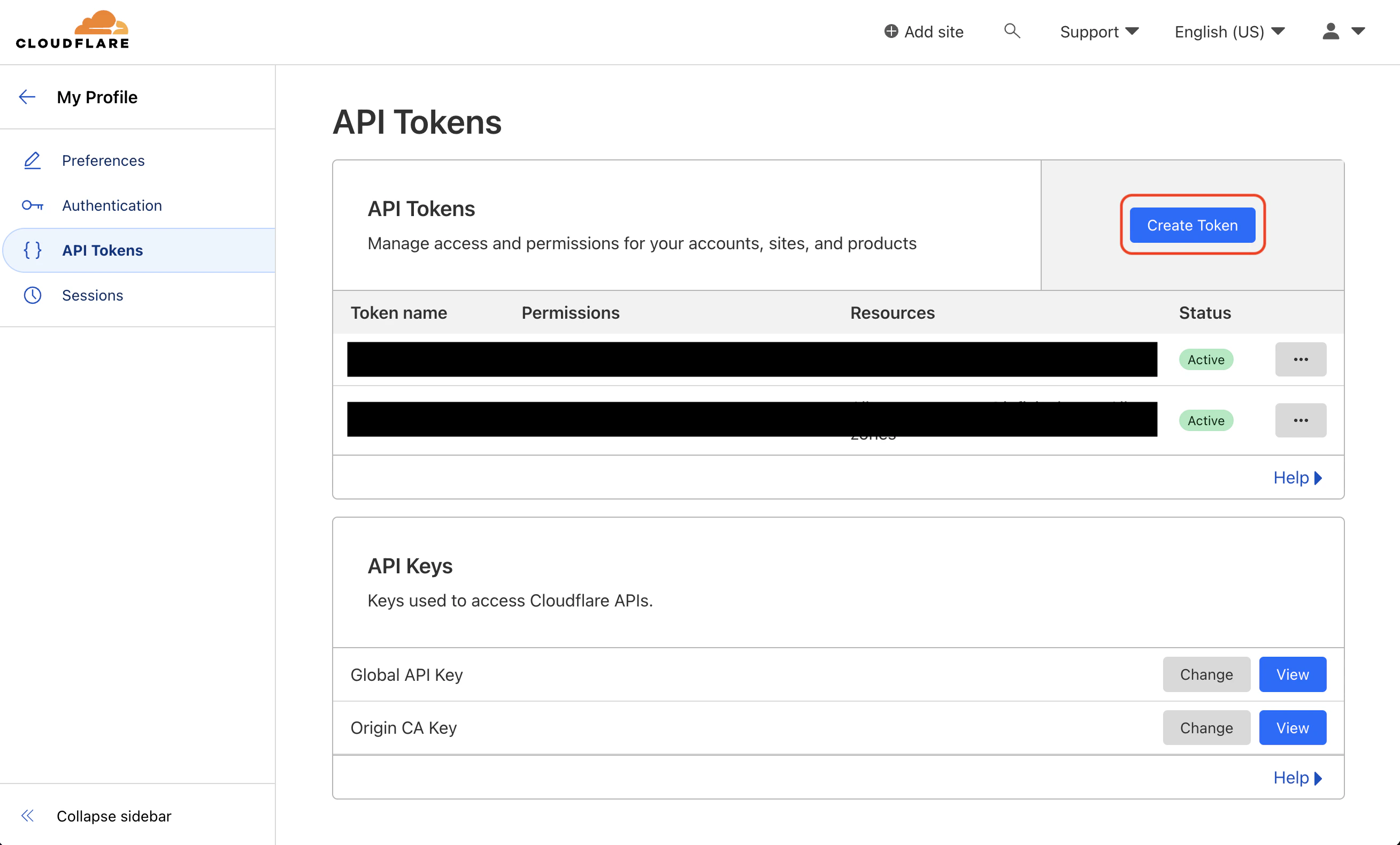The height and width of the screenshot is (845, 1400).
Task: Click the second token's Active status badge
Action: pos(1206,420)
